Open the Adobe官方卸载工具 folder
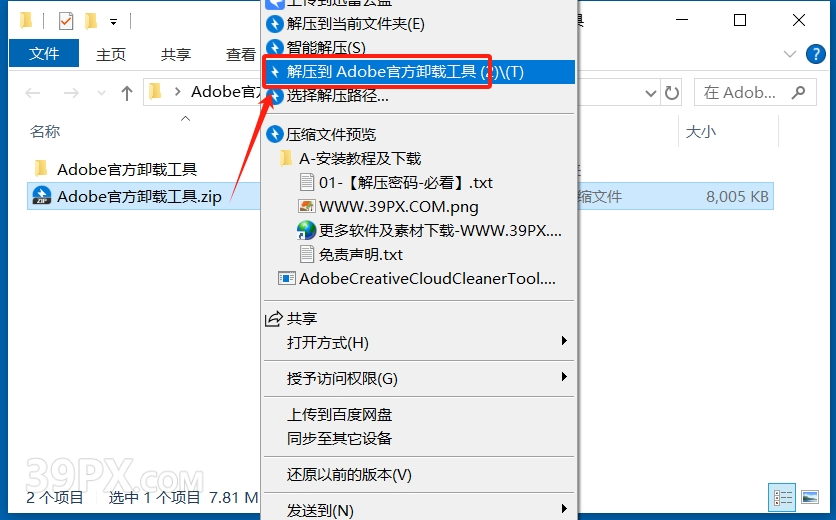The height and width of the screenshot is (520, 836). (x=127, y=169)
